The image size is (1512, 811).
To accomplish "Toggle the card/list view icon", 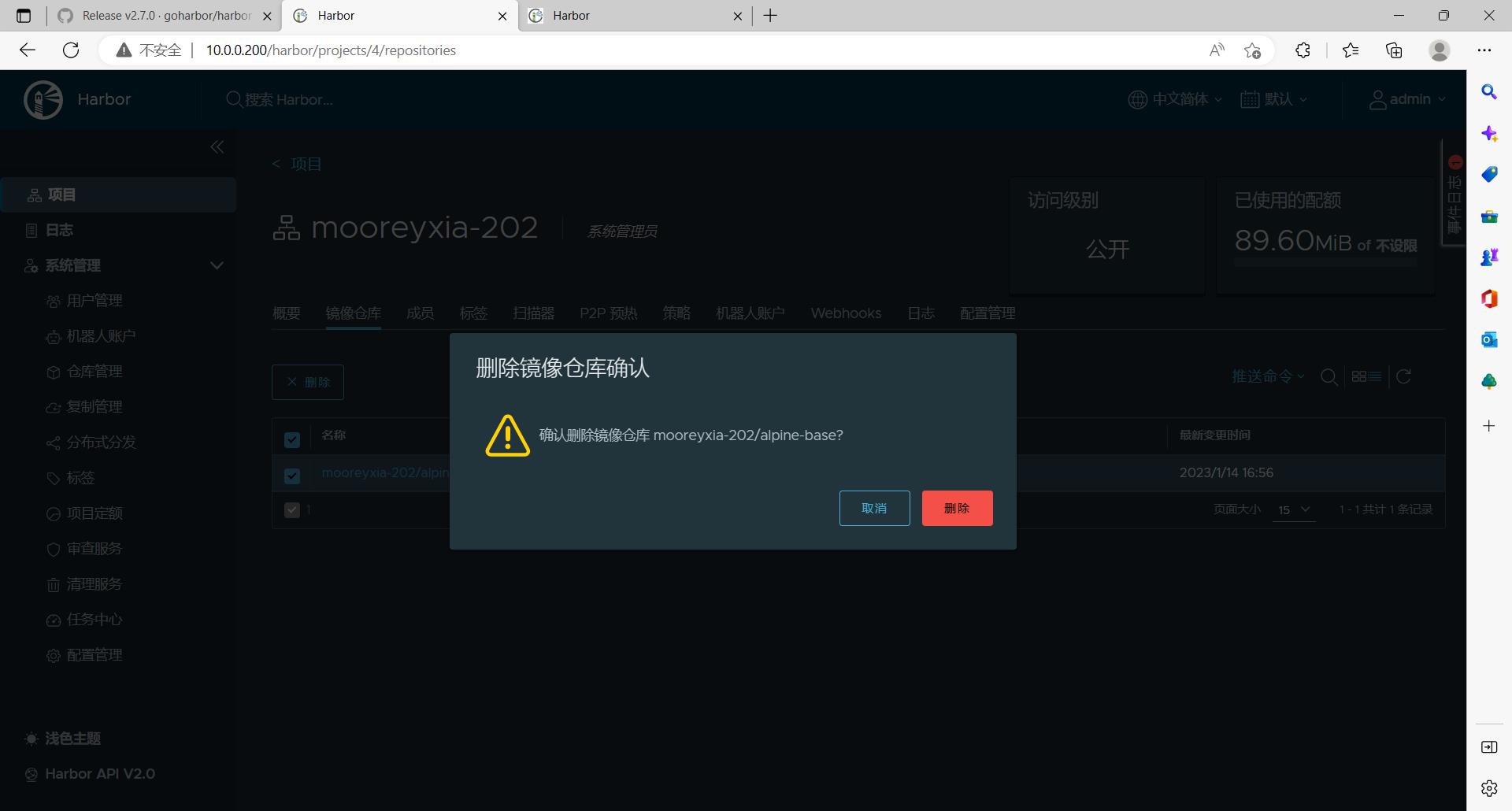I will click(1366, 376).
